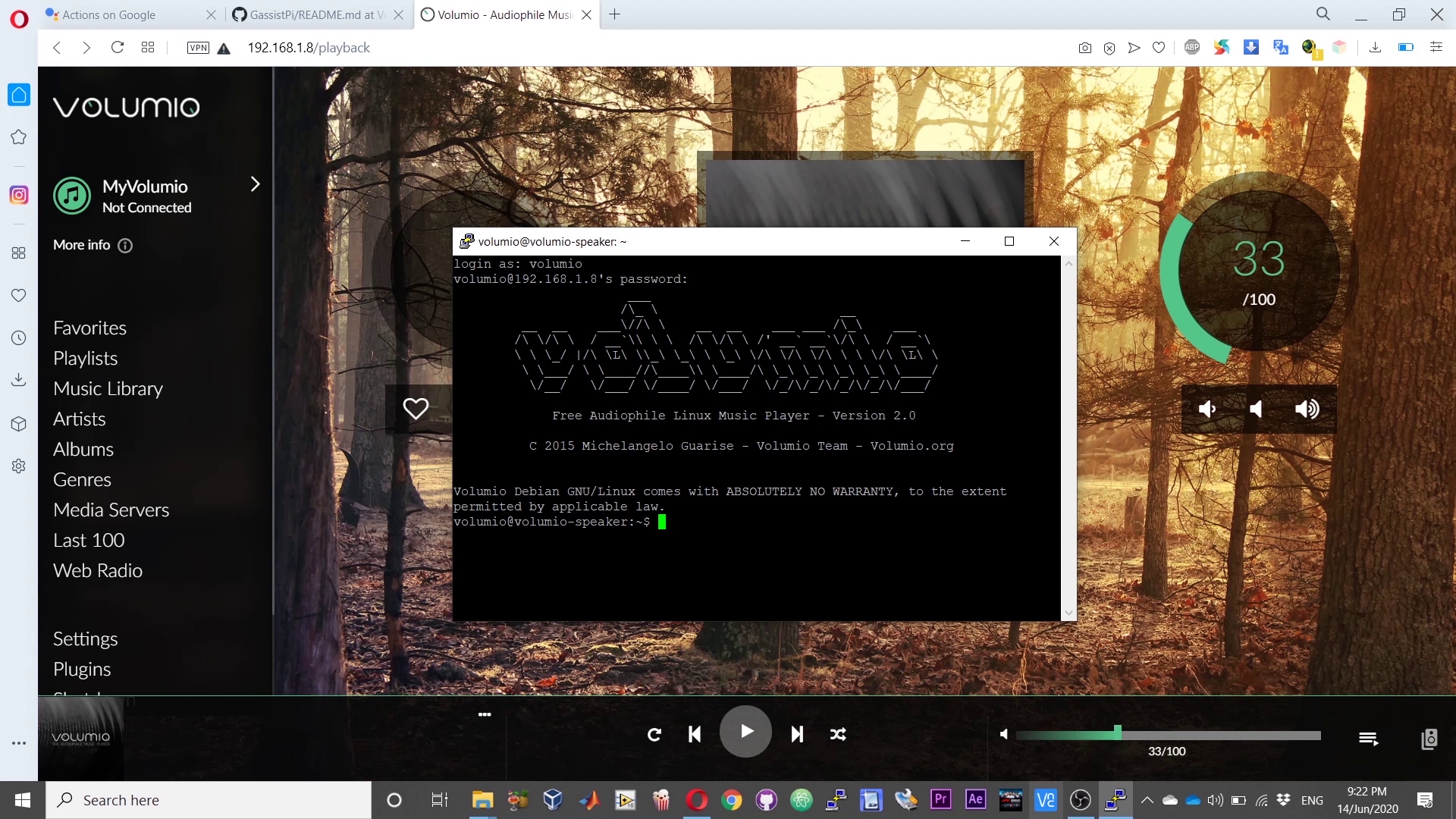This screenshot has width=1456, height=819.
Task: Reload the Volumio page
Action: (x=117, y=47)
